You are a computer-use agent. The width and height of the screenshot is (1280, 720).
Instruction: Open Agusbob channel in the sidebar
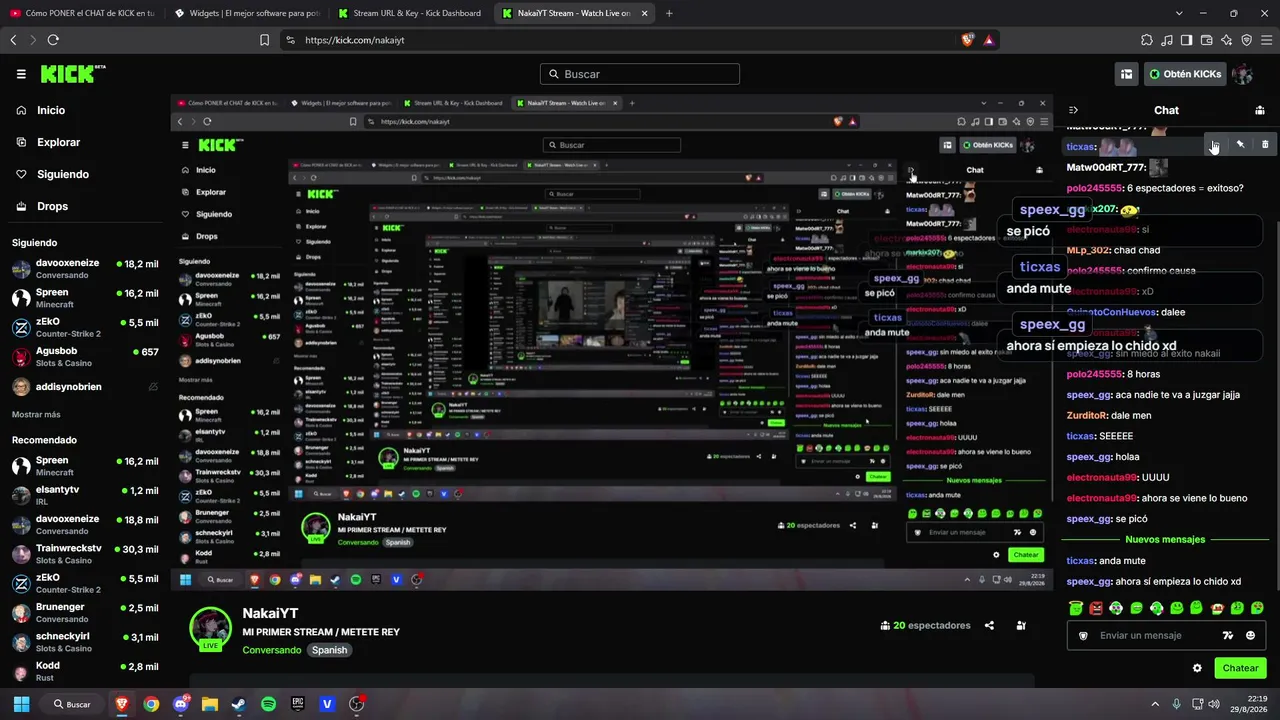pyautogui.click(x=85, y=357)
